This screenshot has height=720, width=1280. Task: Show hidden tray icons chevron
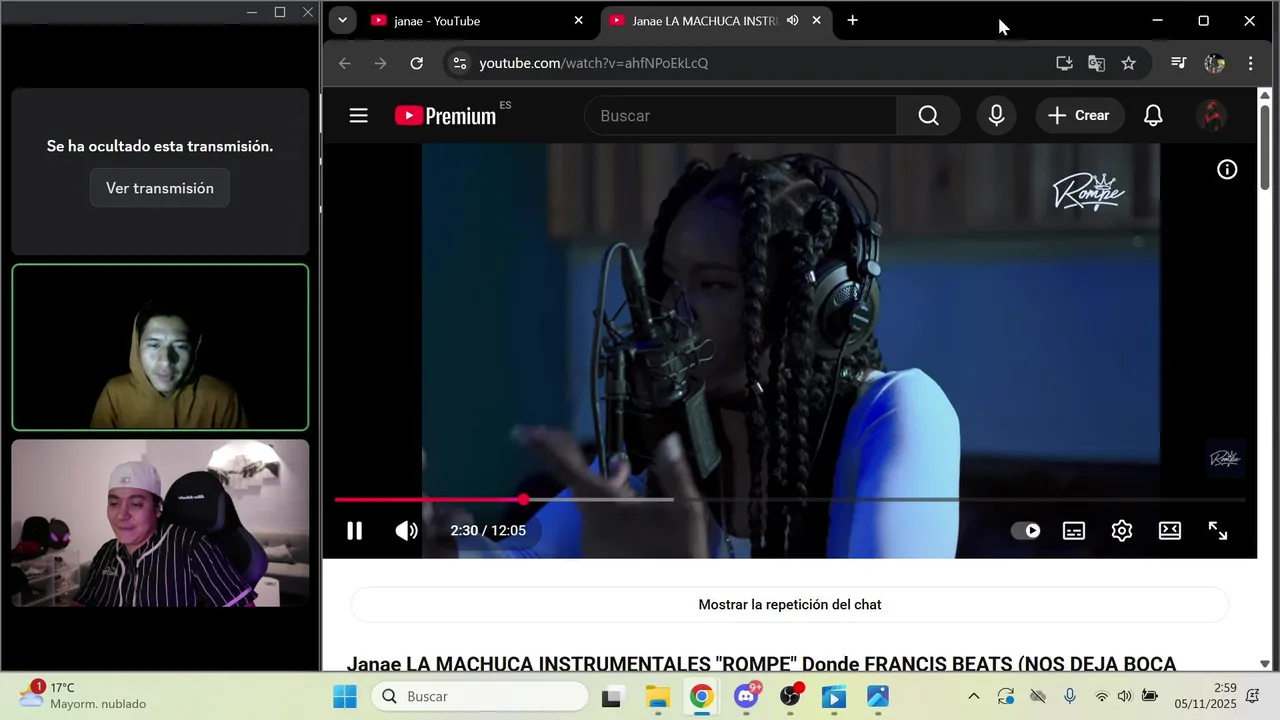point(974,696)
